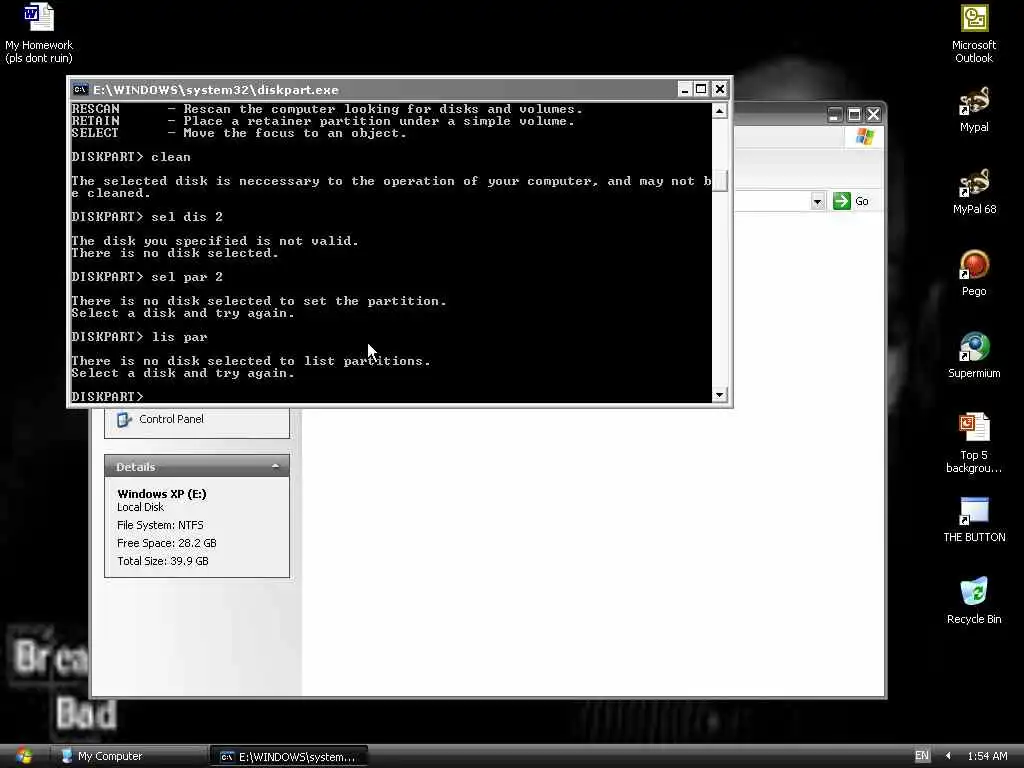Click the Windows flag logo in My Computer
Screen dimensions: 1024x768
(x=865, y=136)
